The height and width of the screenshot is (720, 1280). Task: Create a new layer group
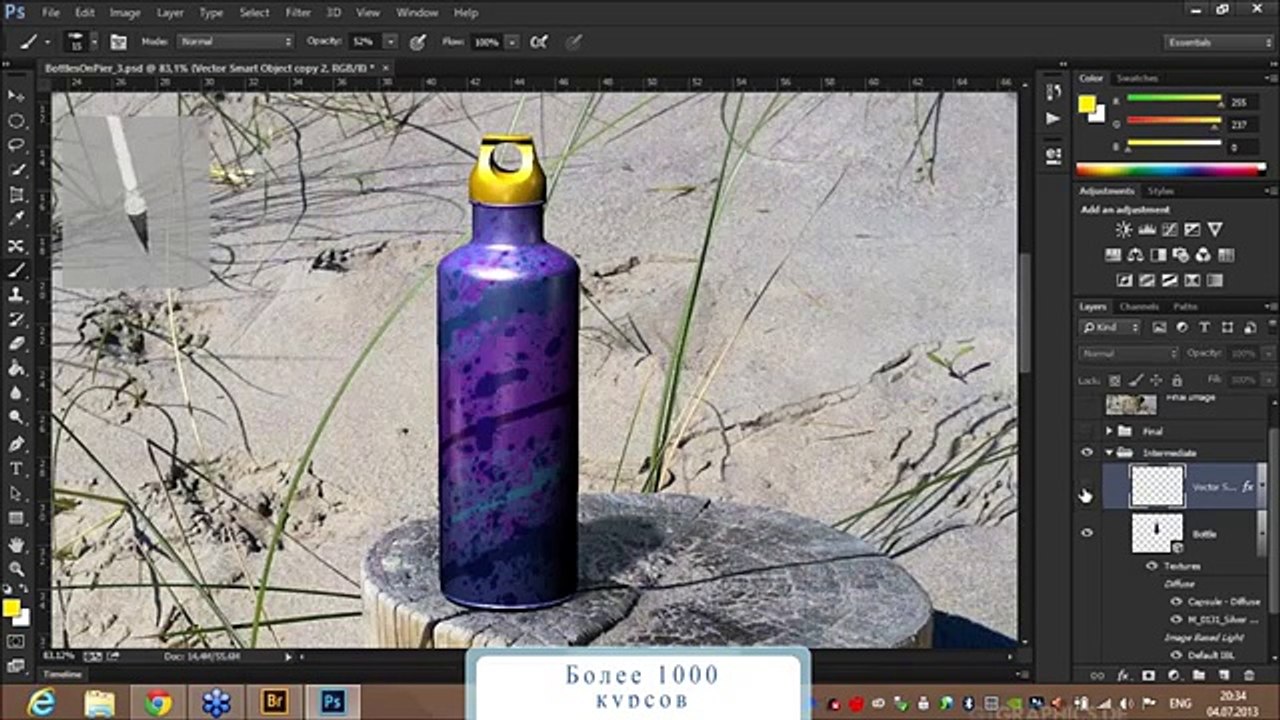coord(1199,676)
